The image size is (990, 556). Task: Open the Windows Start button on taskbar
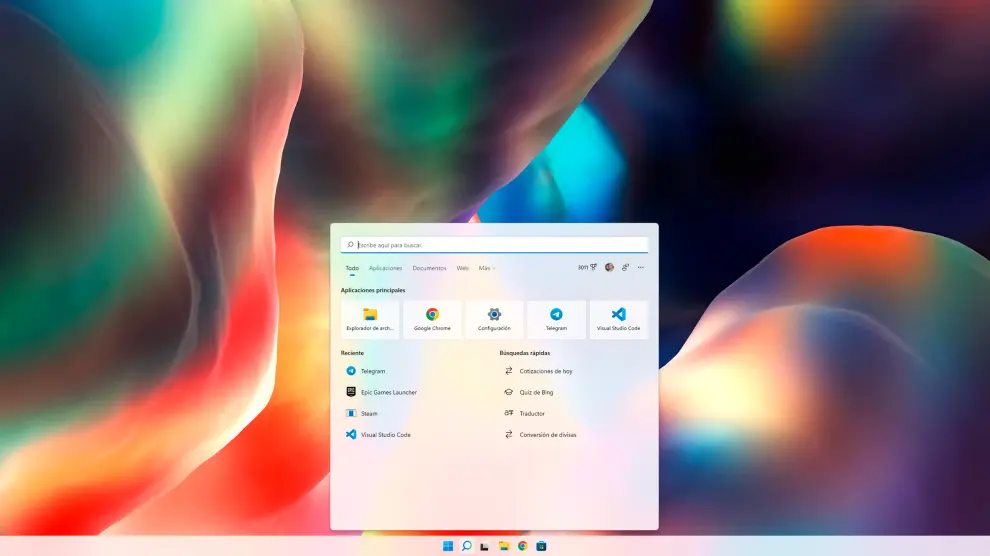click(448, 546)
